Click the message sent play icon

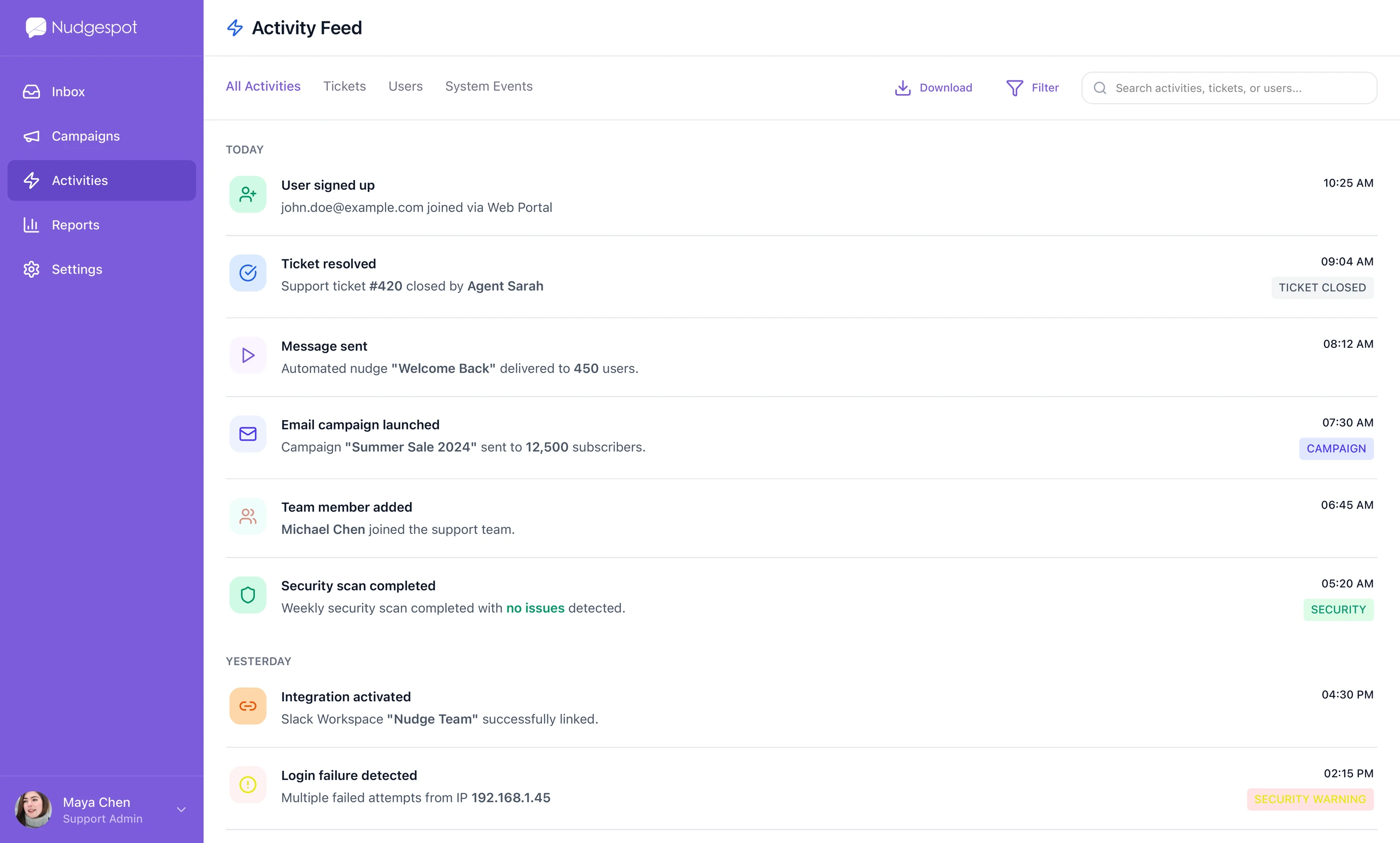point(248,355)
